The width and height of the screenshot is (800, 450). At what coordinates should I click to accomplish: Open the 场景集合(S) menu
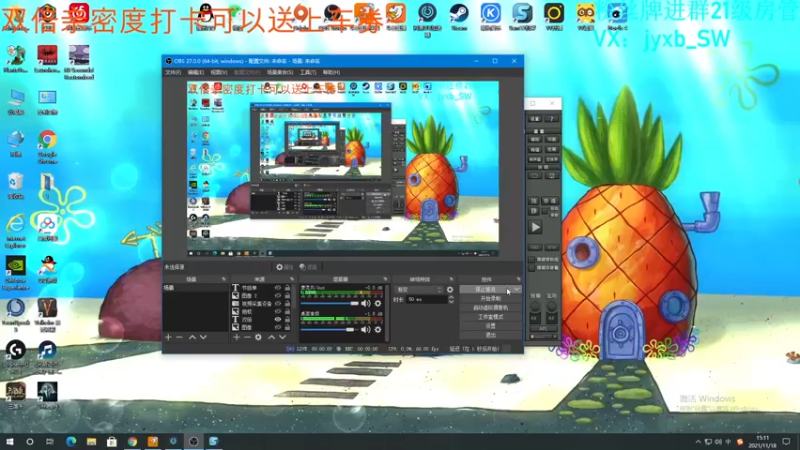(x=280, y=72)
